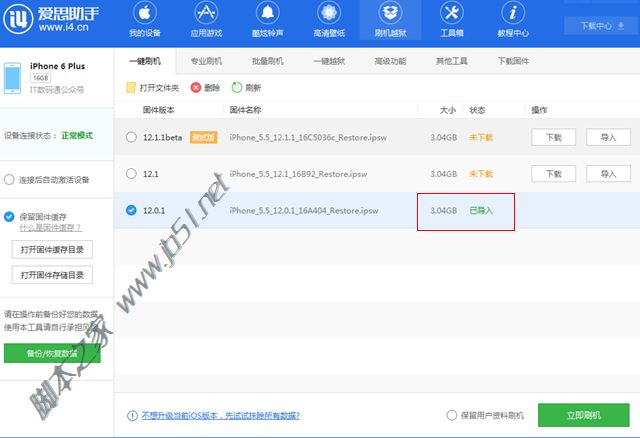Viewport: 640px width, 438px height.
Task: Open the 下载中心 download center
Action: point(601,26)
